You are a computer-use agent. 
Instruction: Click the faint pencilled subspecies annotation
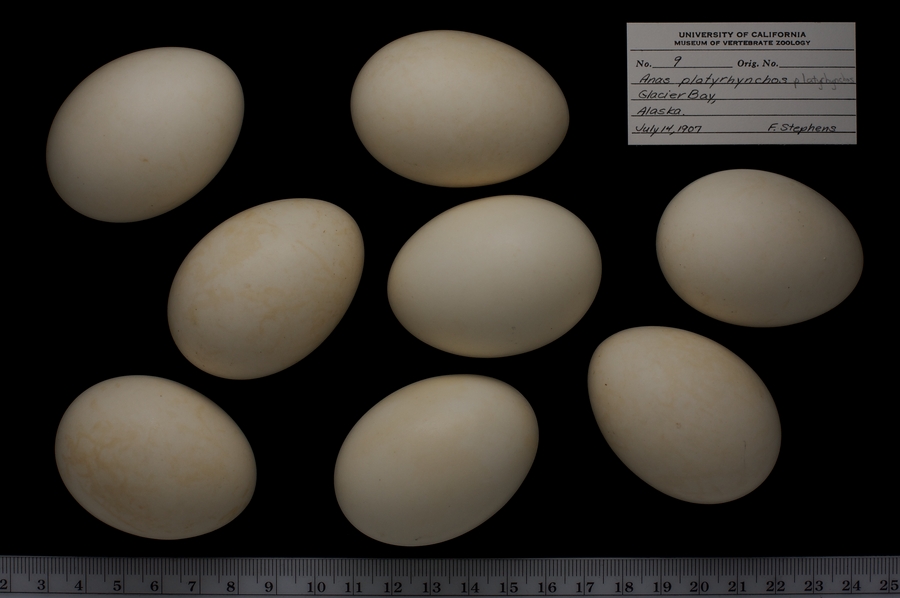pos(824,80)
